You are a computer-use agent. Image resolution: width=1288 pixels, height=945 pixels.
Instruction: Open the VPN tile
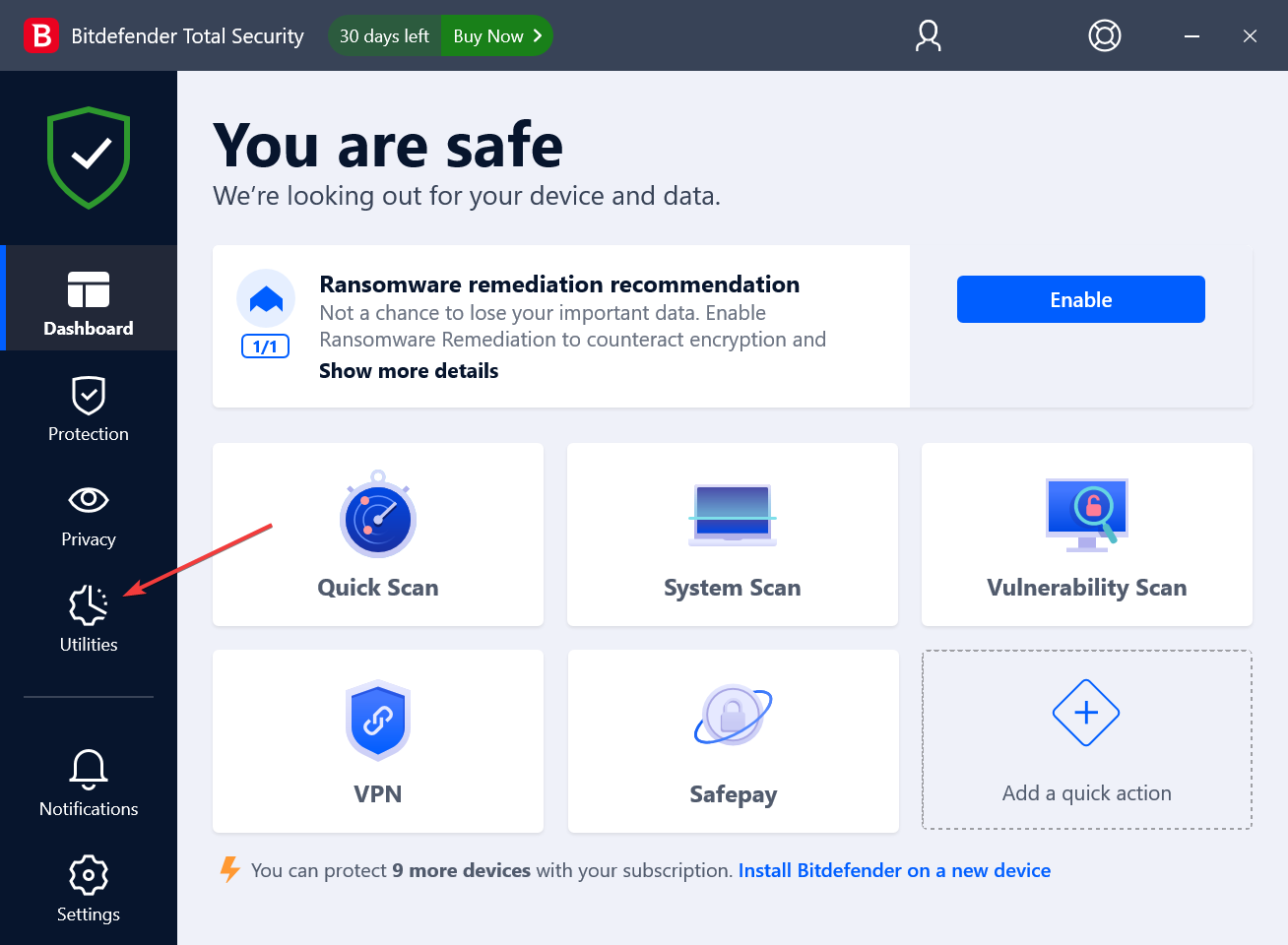378,741
